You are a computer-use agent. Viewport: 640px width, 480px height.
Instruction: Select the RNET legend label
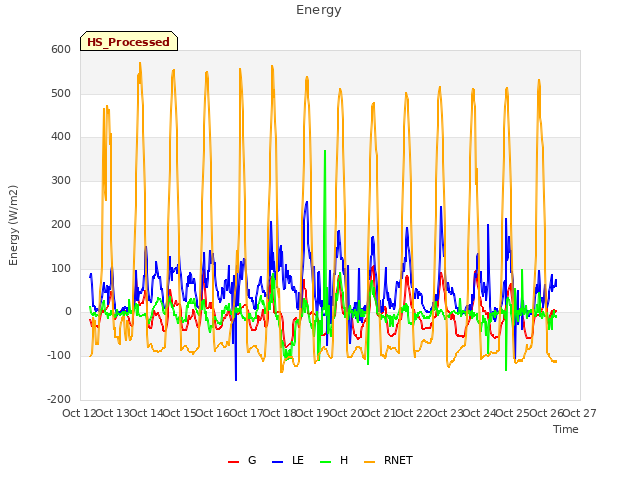(398, 460)
